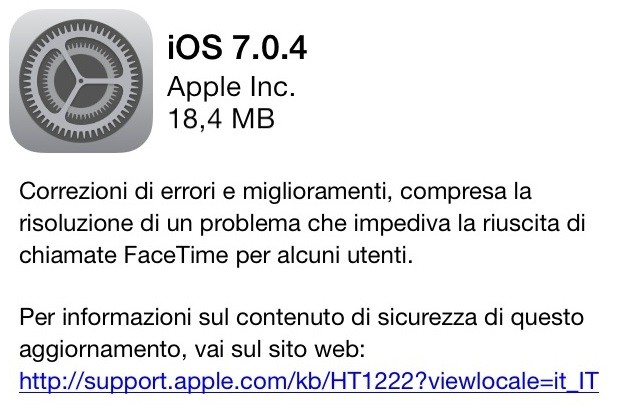Click the line starting with Correzioni di errori
Screen dimensions: 618x412
coord(275,192)
